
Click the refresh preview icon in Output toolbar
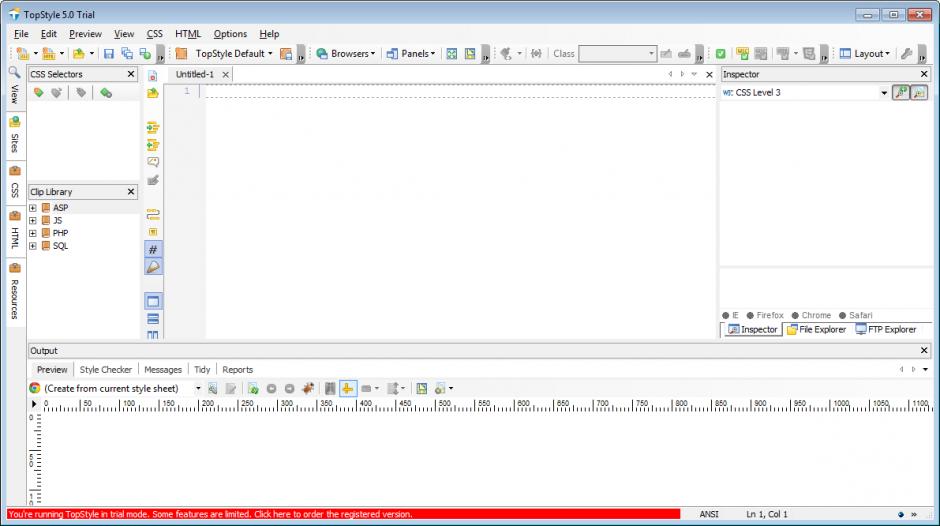coord(253,389)
